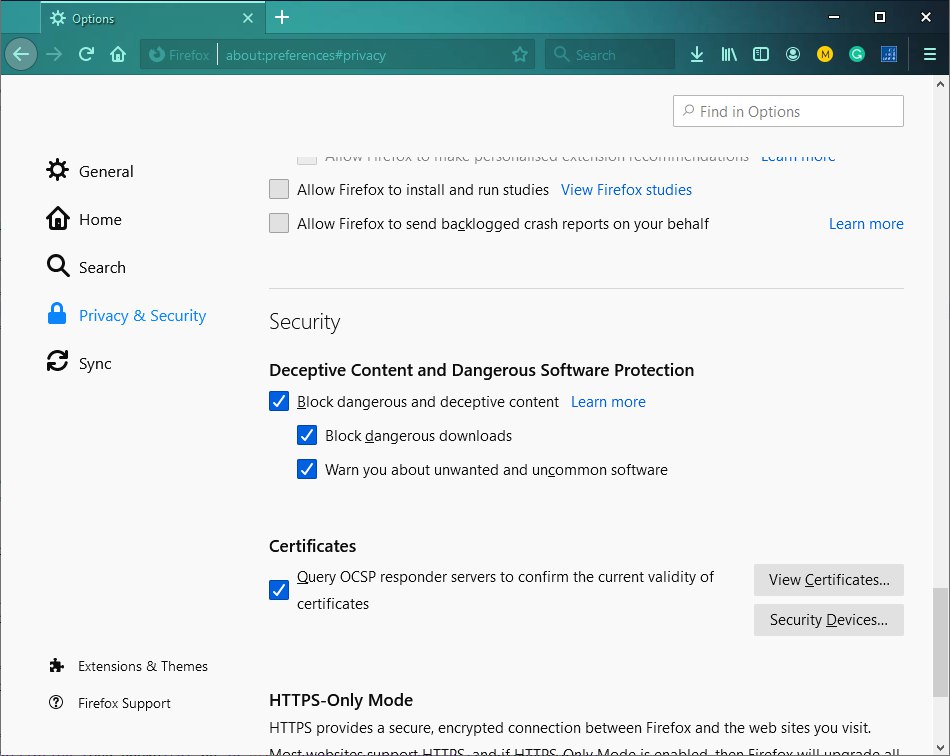Click the address bar URL

(306, 55)
